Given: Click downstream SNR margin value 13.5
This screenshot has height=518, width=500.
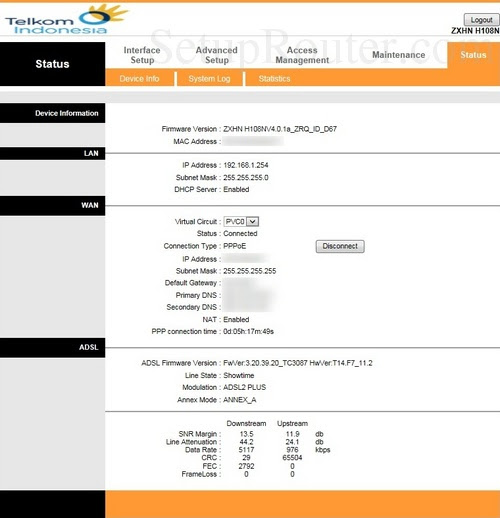Looking at the screenshot, I should [246, 434].
